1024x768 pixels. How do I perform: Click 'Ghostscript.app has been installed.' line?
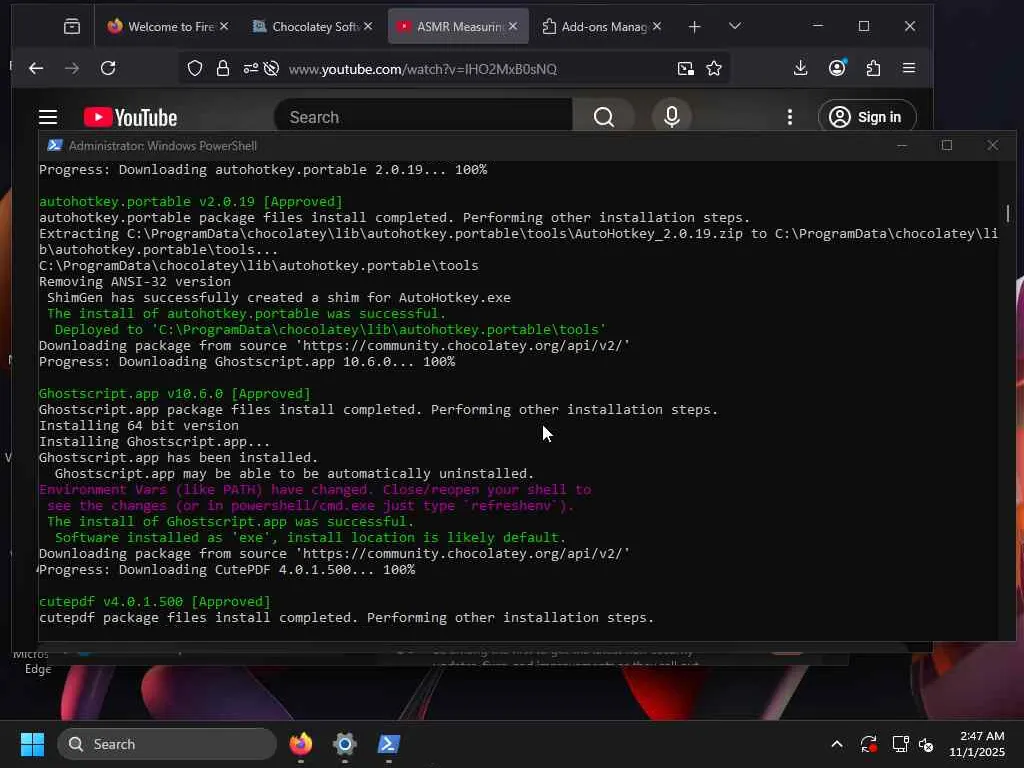point(178,457)
